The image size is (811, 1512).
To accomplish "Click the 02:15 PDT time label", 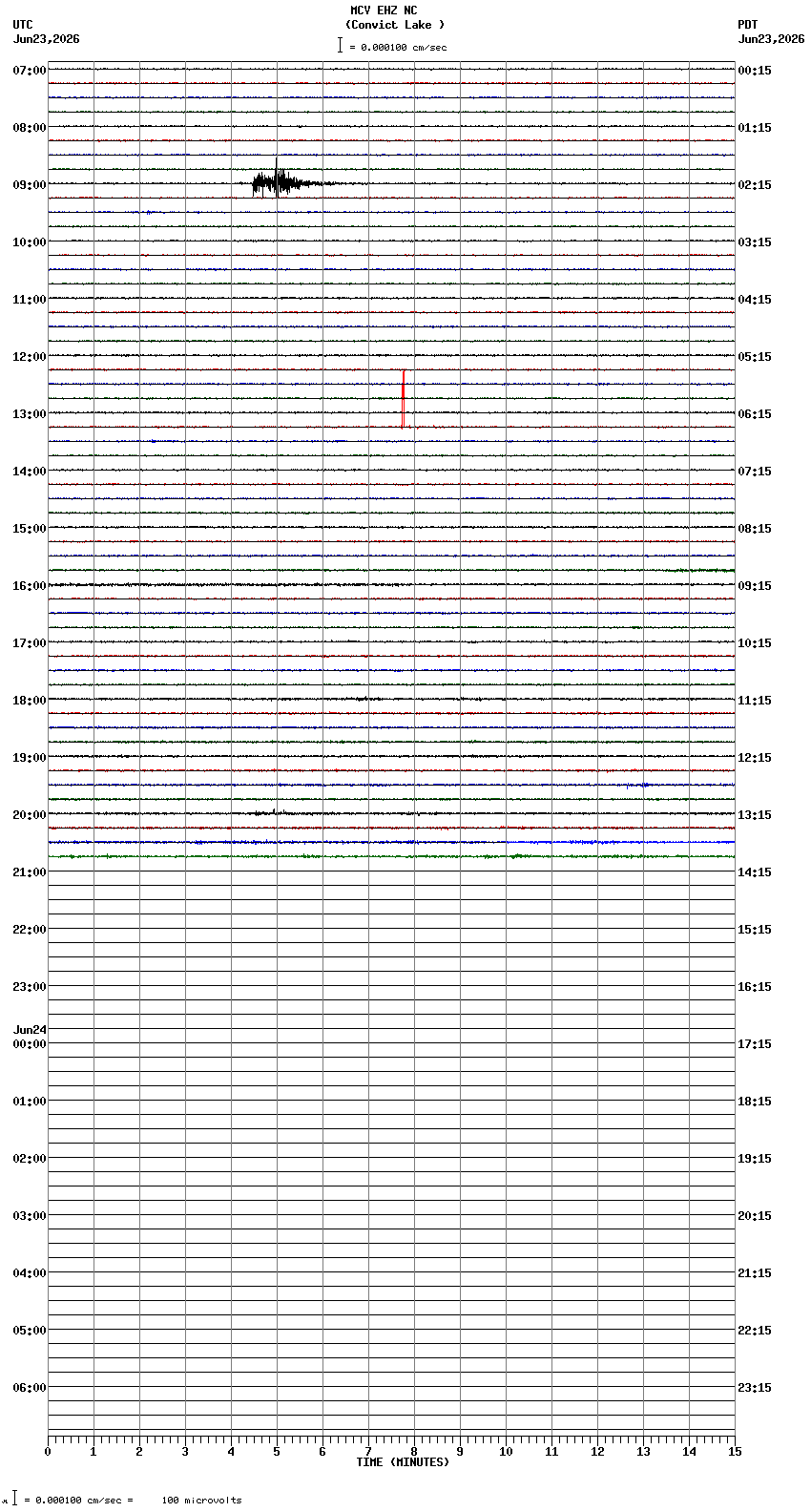I will [755, 185].
